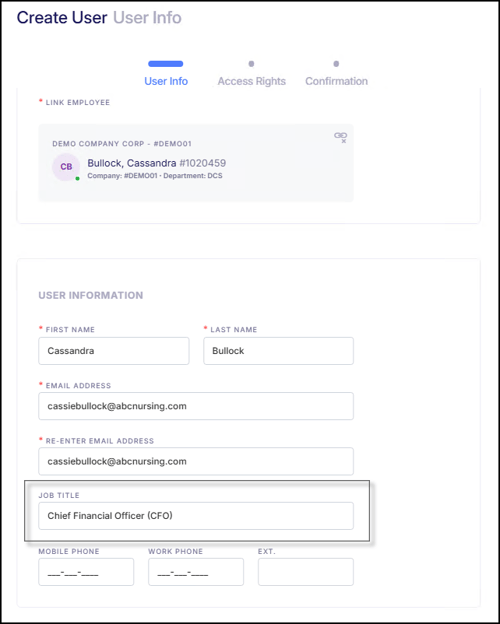Viewport: 500px width, 624px height.
Task: Open the Confirmation step tab
Action: (336, 81)
